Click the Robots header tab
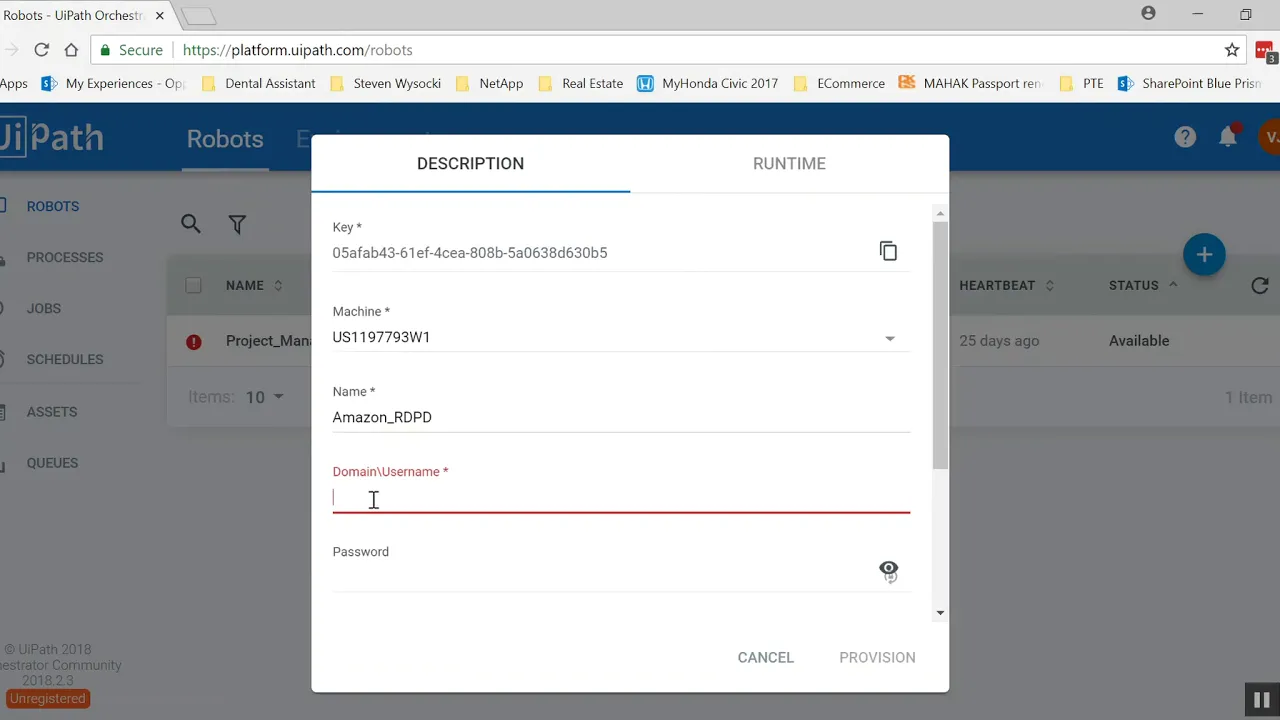Screen dimensions: 1280x720 (x=225, y=139)
